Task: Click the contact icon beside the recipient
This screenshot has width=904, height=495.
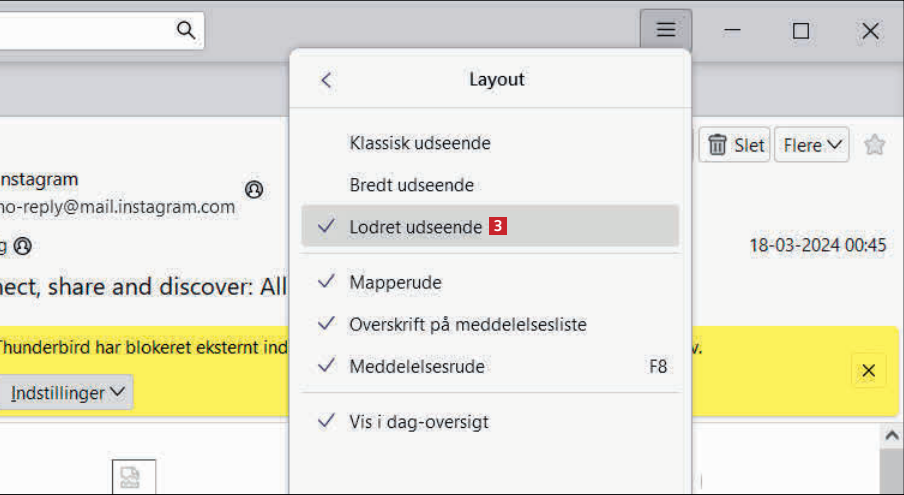Action: click(x=22, y=245)
